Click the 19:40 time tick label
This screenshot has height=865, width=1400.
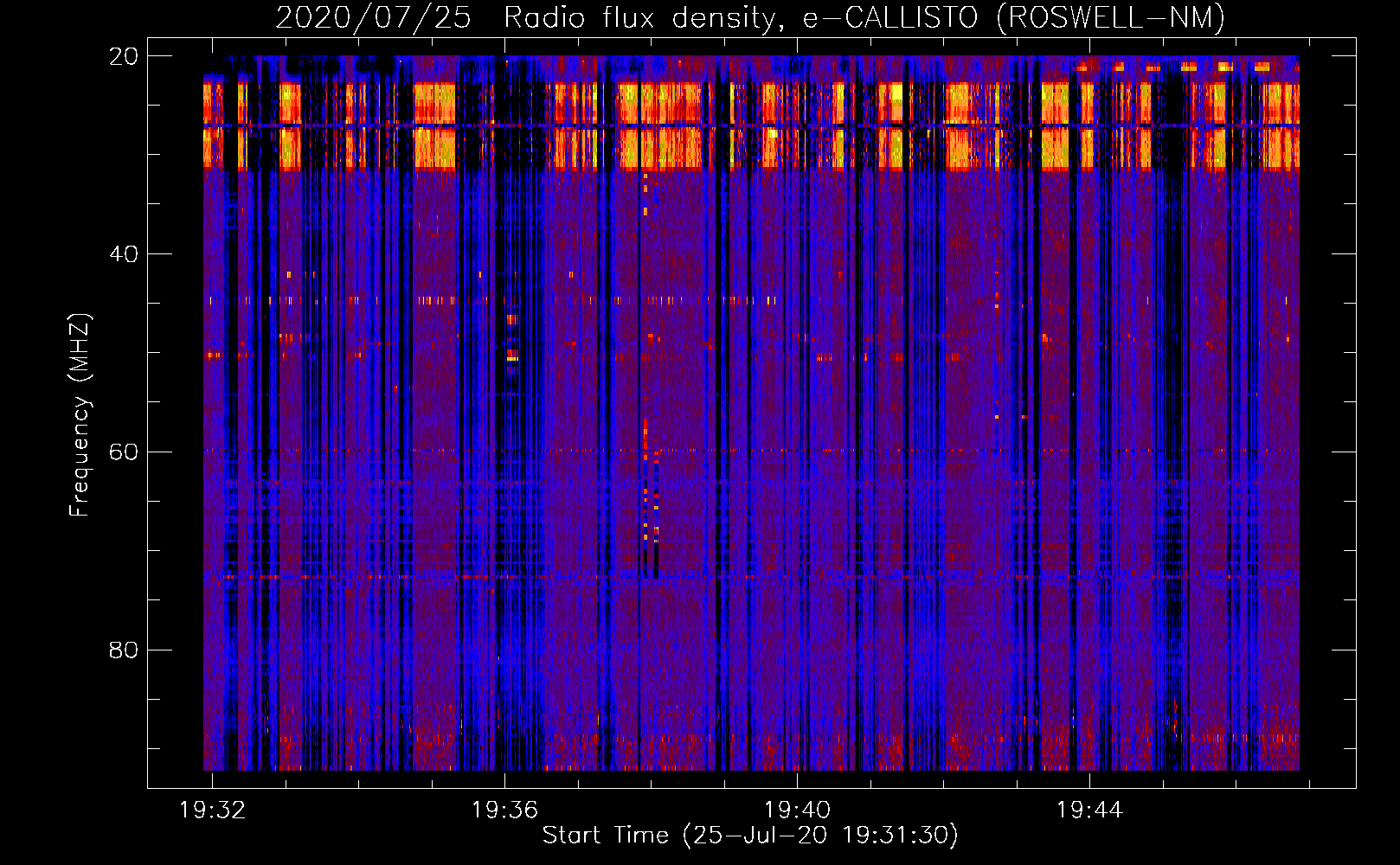pos(797,811)
